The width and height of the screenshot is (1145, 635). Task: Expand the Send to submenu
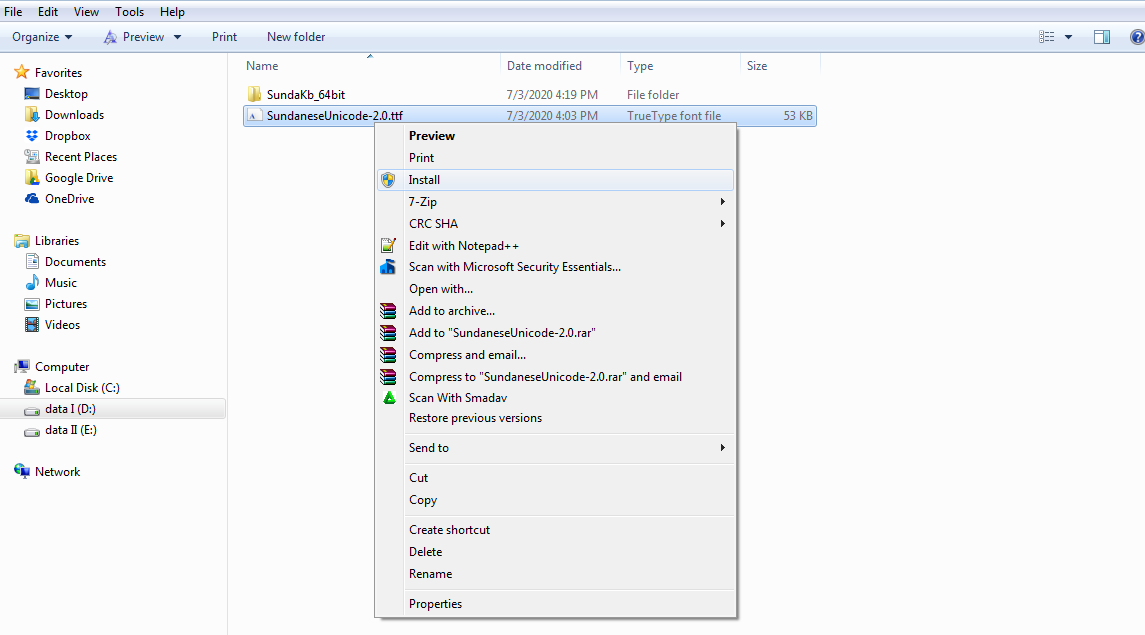[722, 448]
